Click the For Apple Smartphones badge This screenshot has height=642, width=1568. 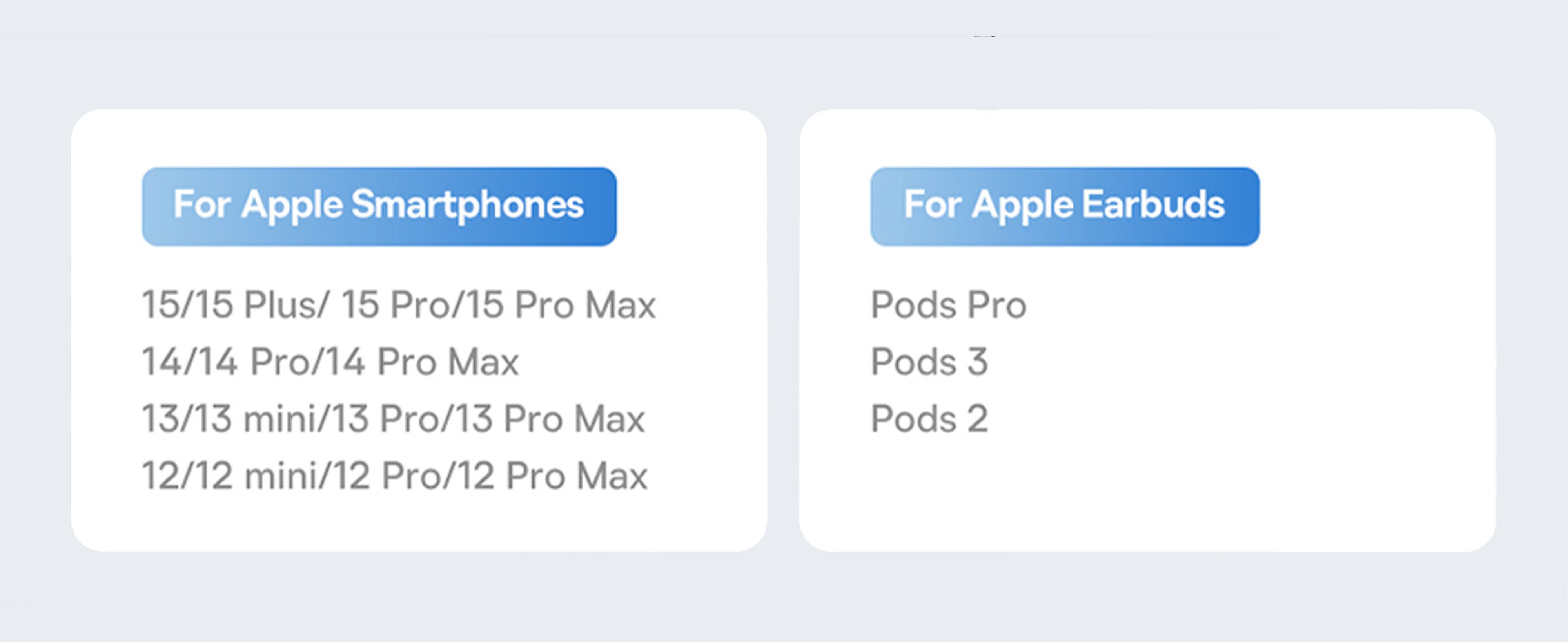click(379, 207)
